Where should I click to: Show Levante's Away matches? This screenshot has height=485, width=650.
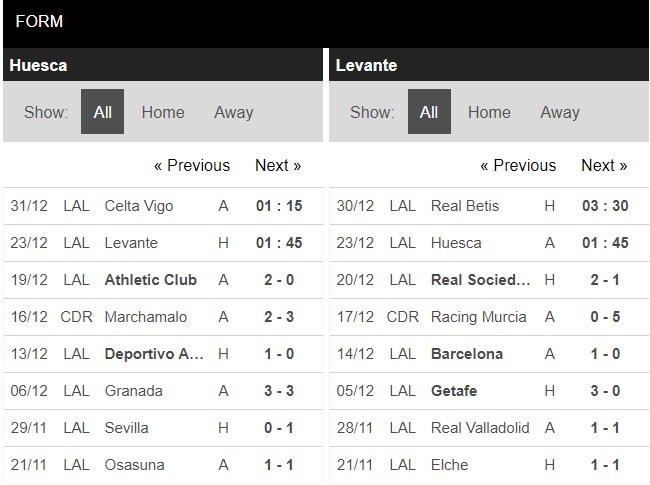(560, 112)
